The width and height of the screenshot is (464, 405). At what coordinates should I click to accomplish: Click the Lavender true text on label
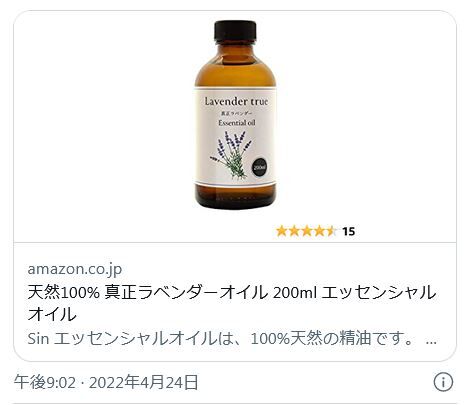pyautogui.click(x=236, y=101)
